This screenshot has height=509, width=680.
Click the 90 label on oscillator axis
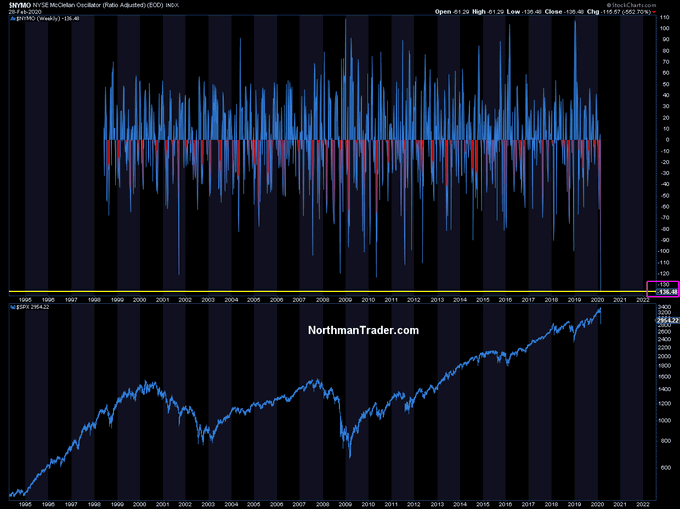coord(664,39)
